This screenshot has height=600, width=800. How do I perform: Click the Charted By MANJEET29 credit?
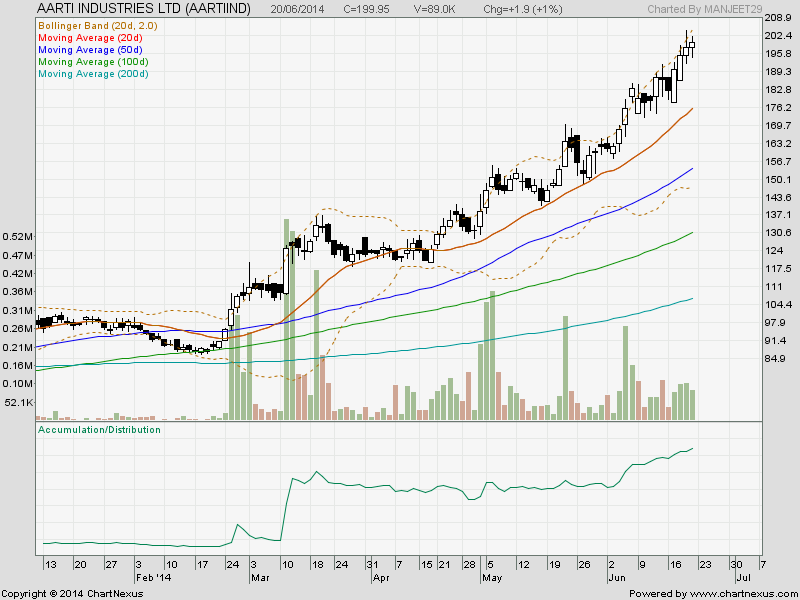[x=705, y=9]
